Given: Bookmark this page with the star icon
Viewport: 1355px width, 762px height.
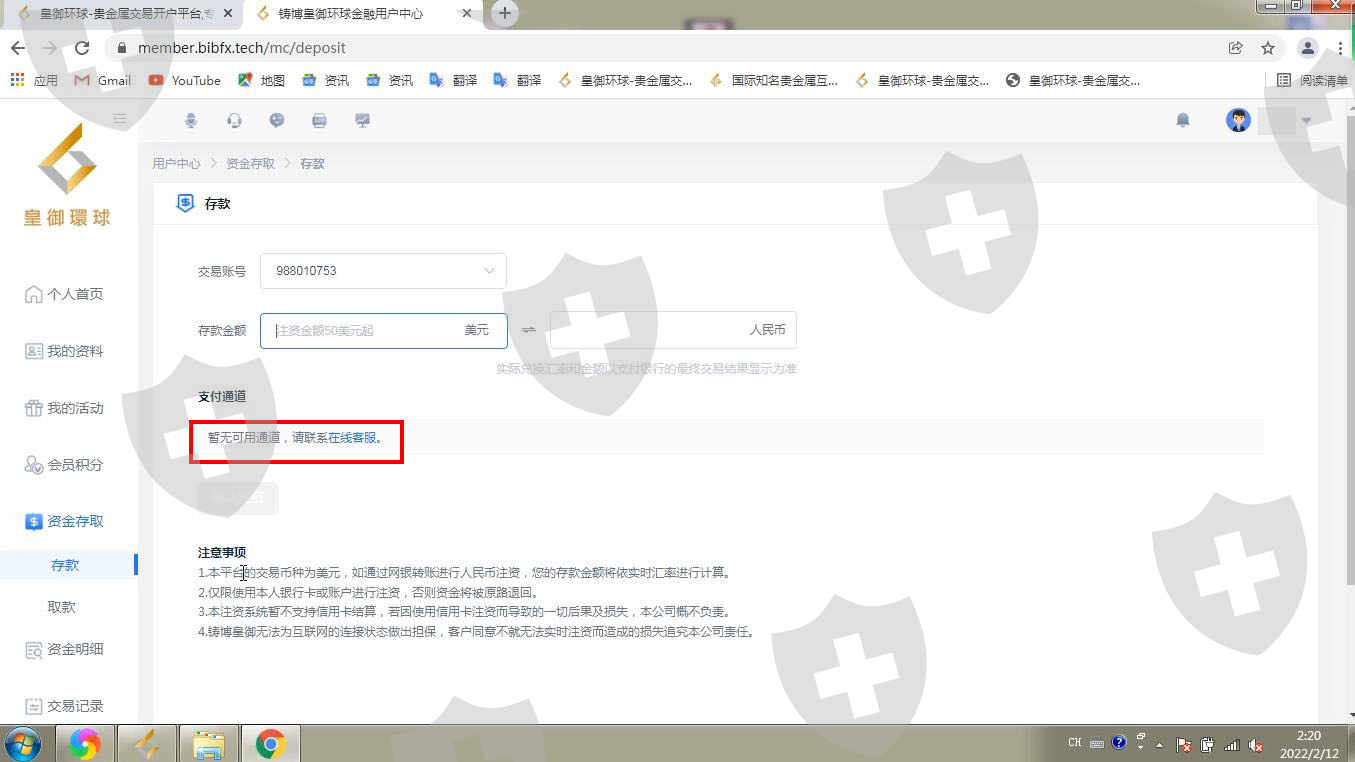Looking at the screenshot, I should pyautogui.click(x=1268, y=48).
